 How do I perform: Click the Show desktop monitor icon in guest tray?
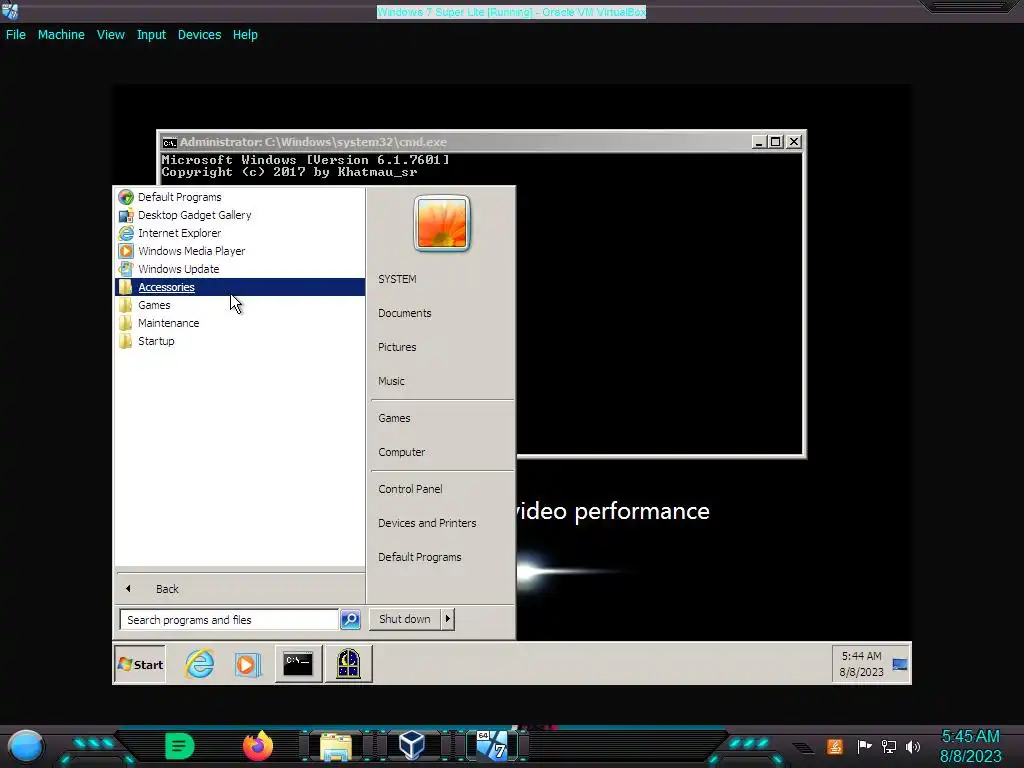[900, 665]
